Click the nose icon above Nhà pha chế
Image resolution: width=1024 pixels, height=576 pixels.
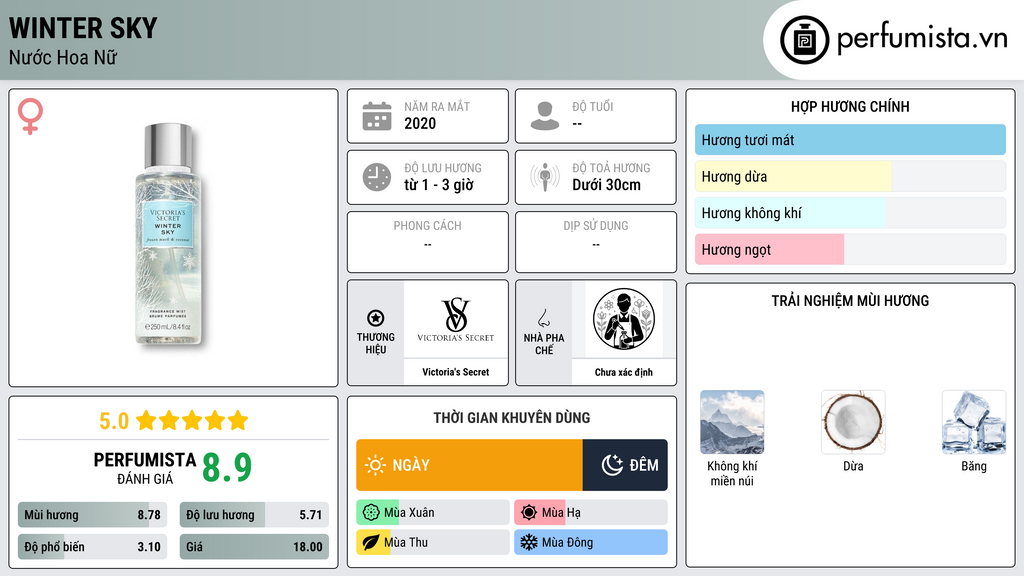[x=543, y=319]
